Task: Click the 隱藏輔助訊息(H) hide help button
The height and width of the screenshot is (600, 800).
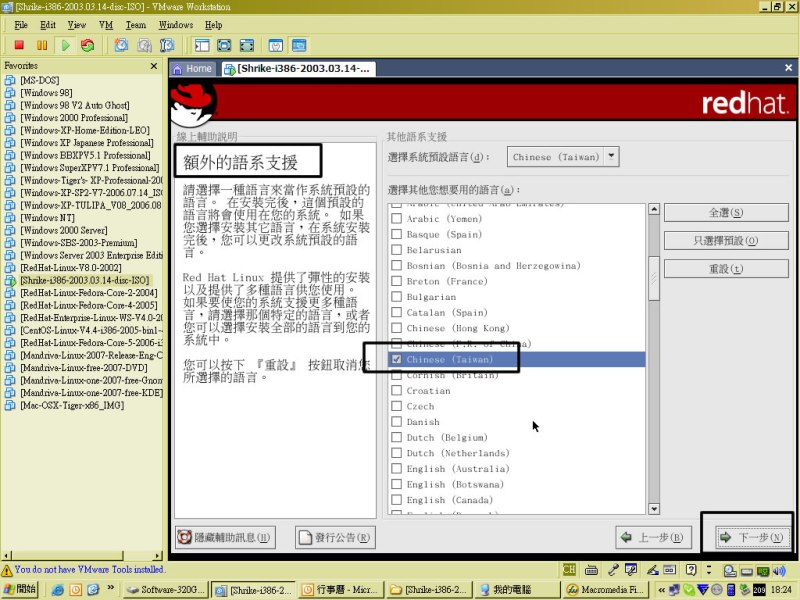Action: [225, 537]
